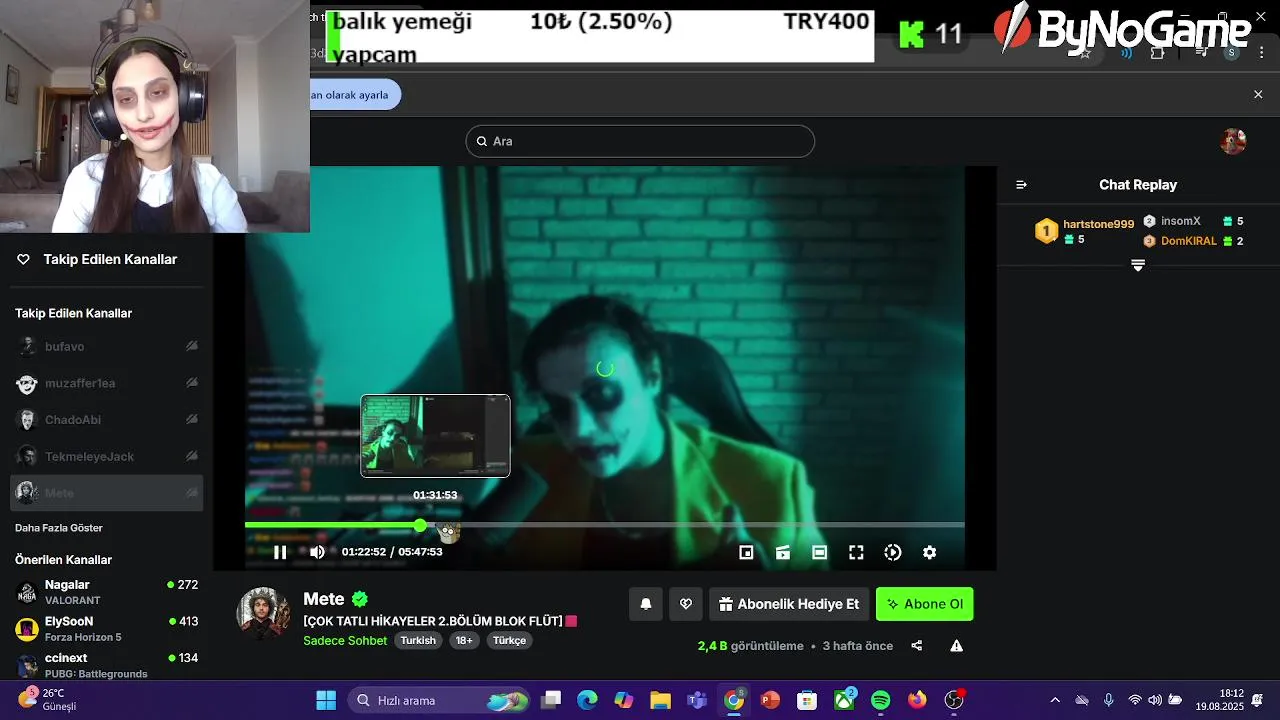1280x720 pixels.
Task: Click the Ara search field
Action: (x=640, y=141)
